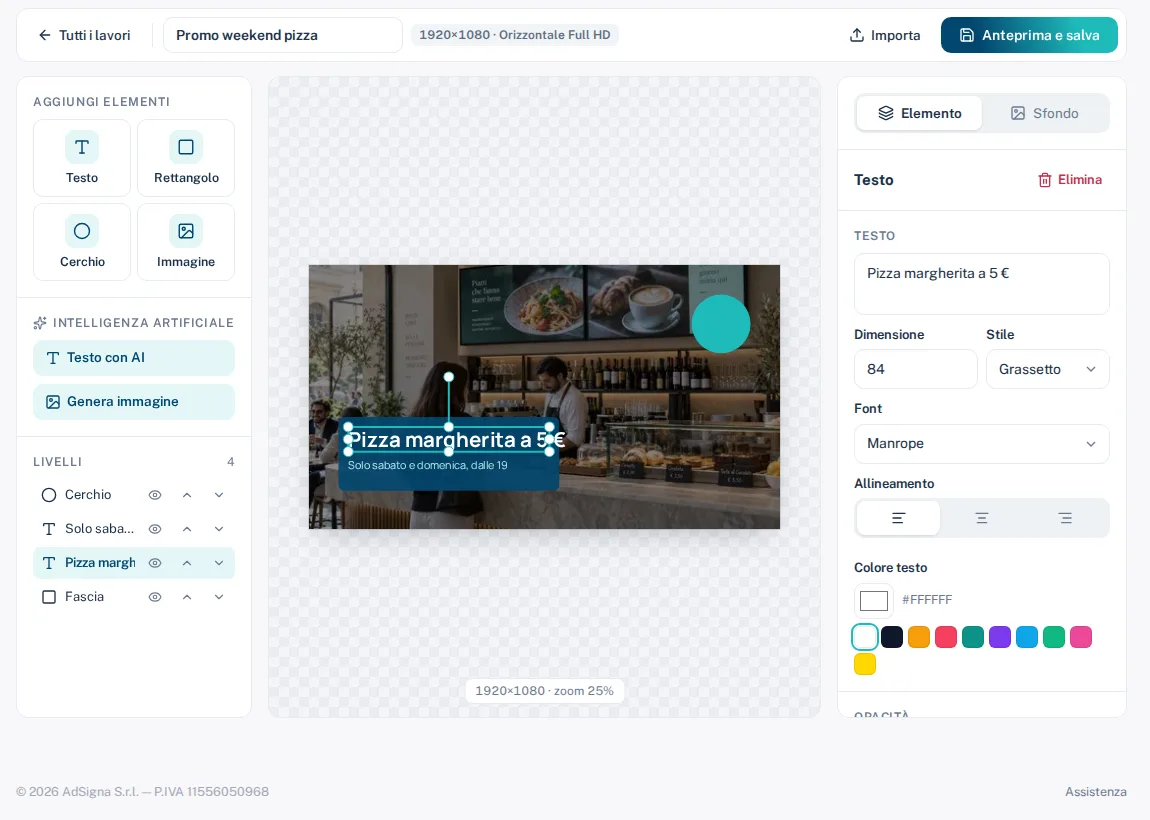Click the Importa button
Screen dimensions: 1150x820
[x=885, y=35]
